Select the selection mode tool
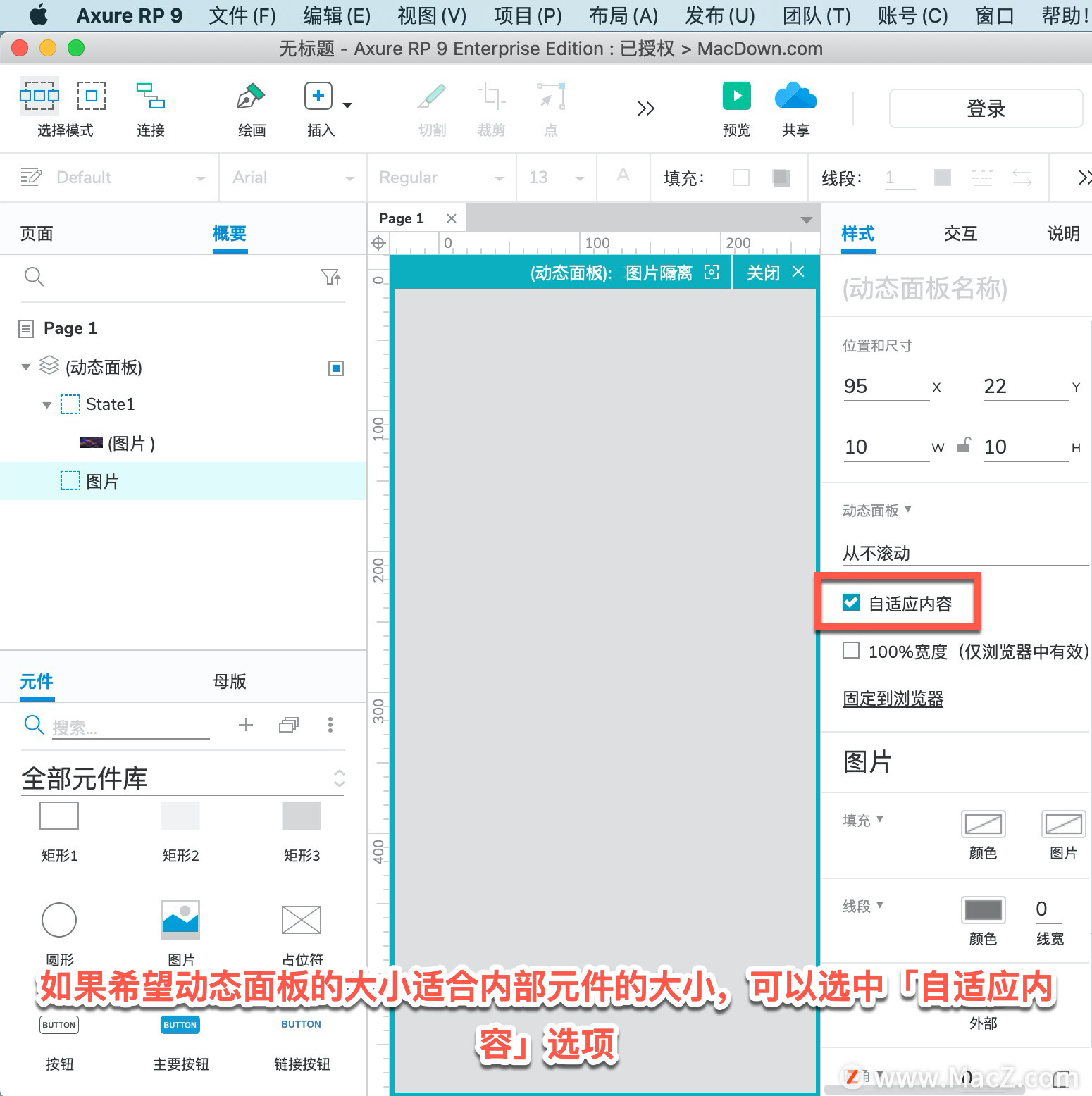1092x1096 pixels. [x=39, y=96]
